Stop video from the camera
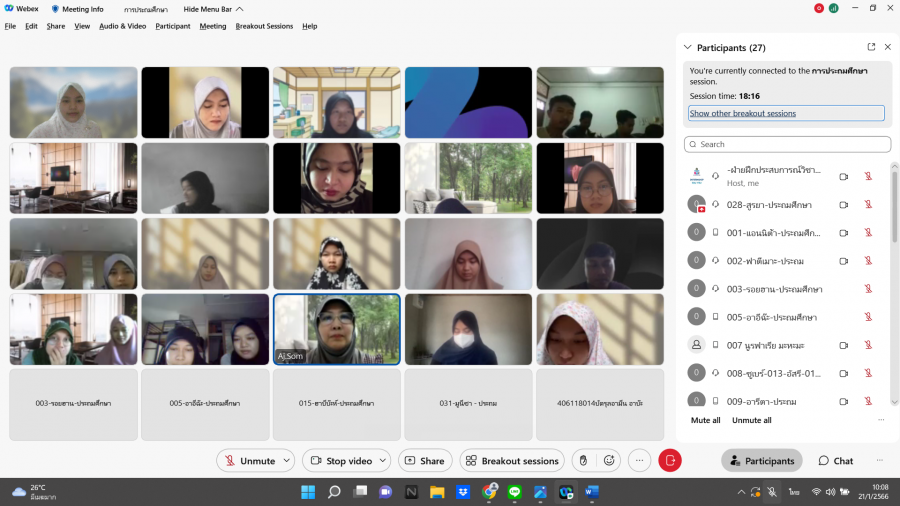This screenshot has width=900, height=506. click(x=339, y=461)
